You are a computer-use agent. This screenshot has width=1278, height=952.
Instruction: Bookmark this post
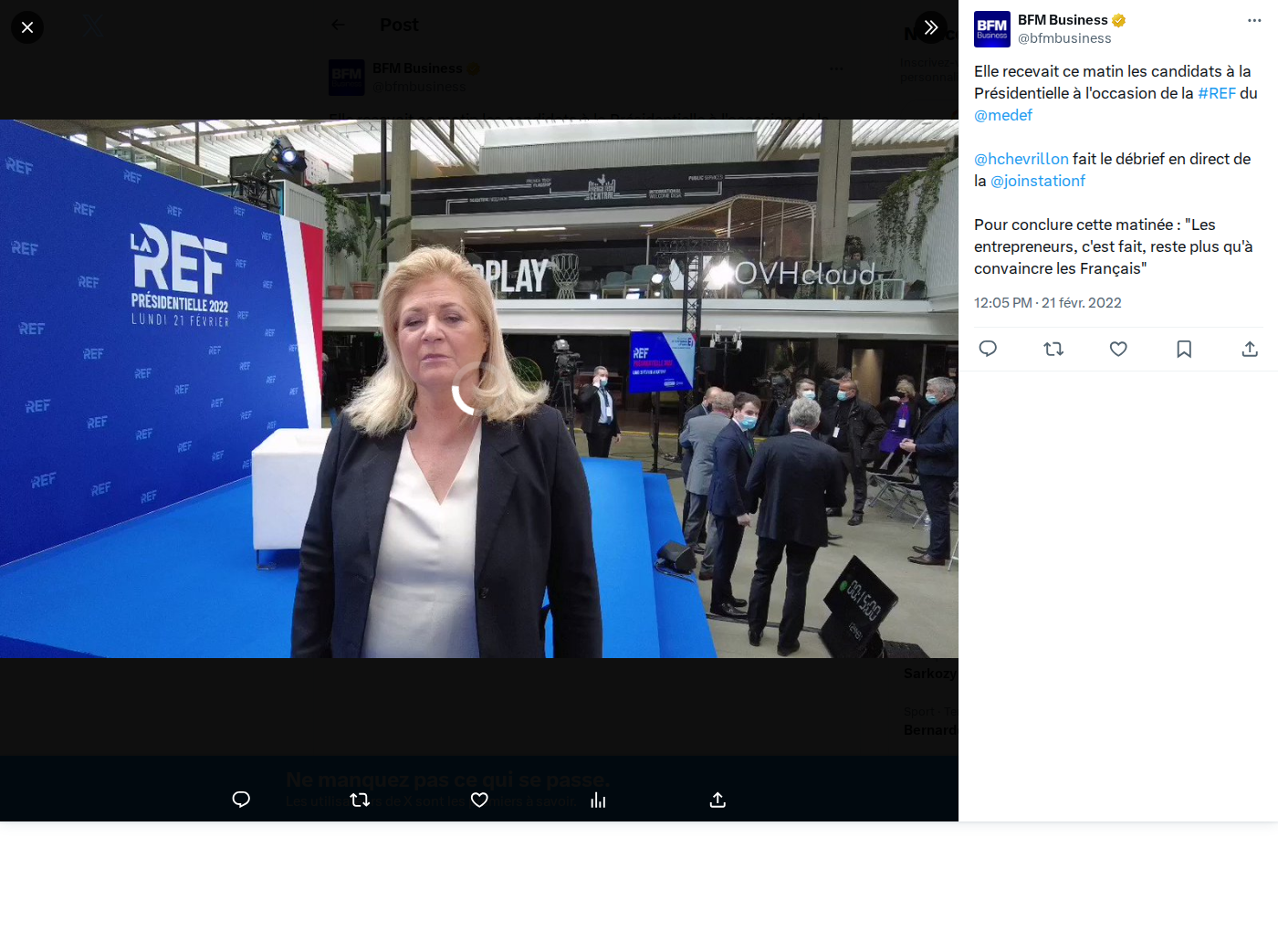coord(1184,349)
